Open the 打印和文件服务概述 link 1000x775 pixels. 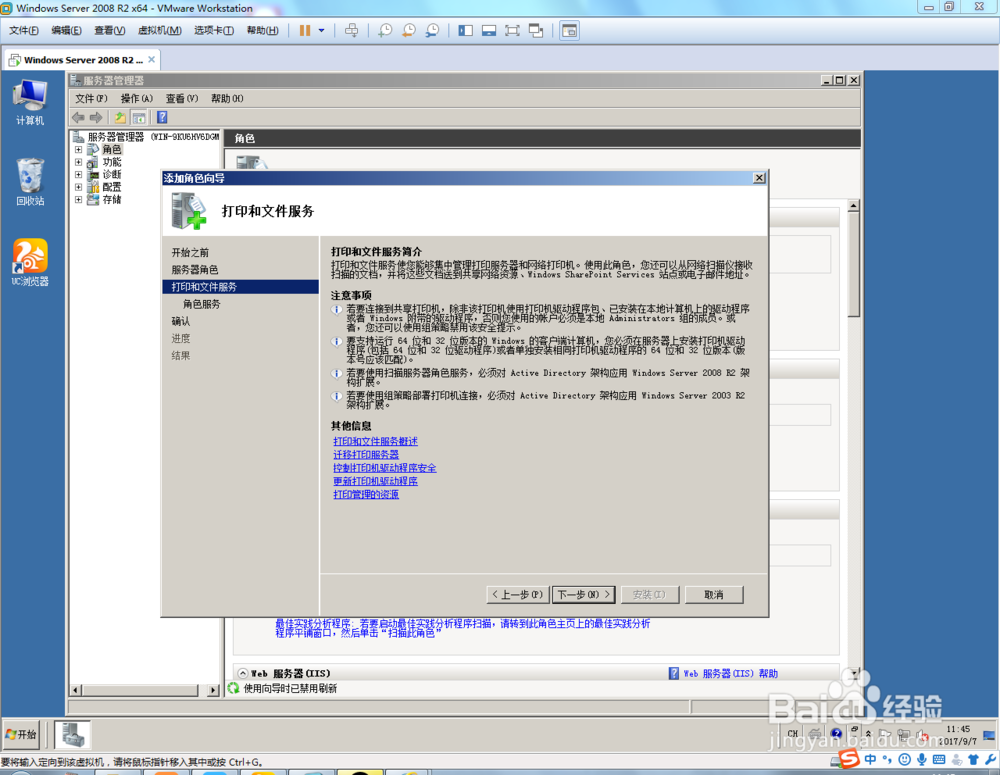[375, 441]
